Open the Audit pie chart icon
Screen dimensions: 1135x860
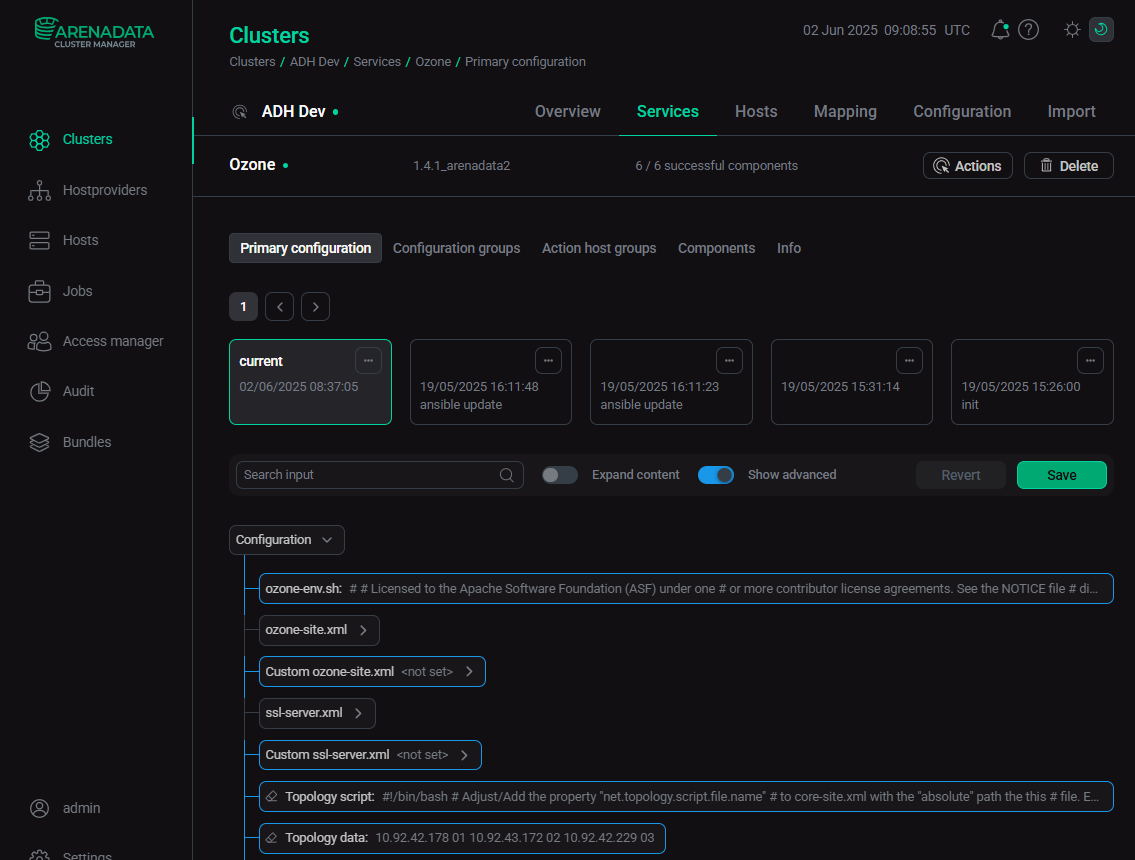point(39,392)
